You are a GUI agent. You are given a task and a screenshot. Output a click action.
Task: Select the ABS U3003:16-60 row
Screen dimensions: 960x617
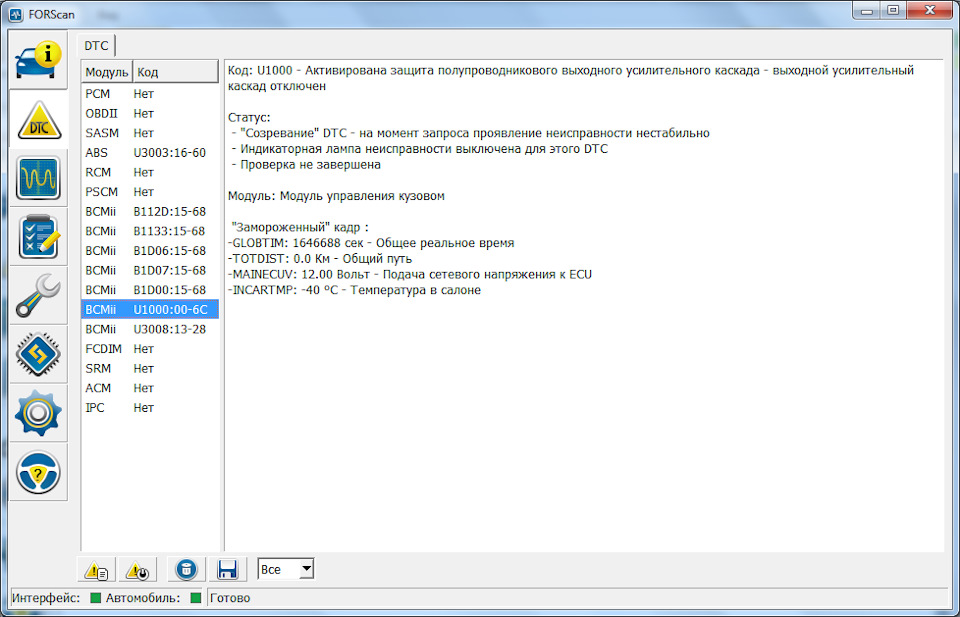(x=150, y=152)
